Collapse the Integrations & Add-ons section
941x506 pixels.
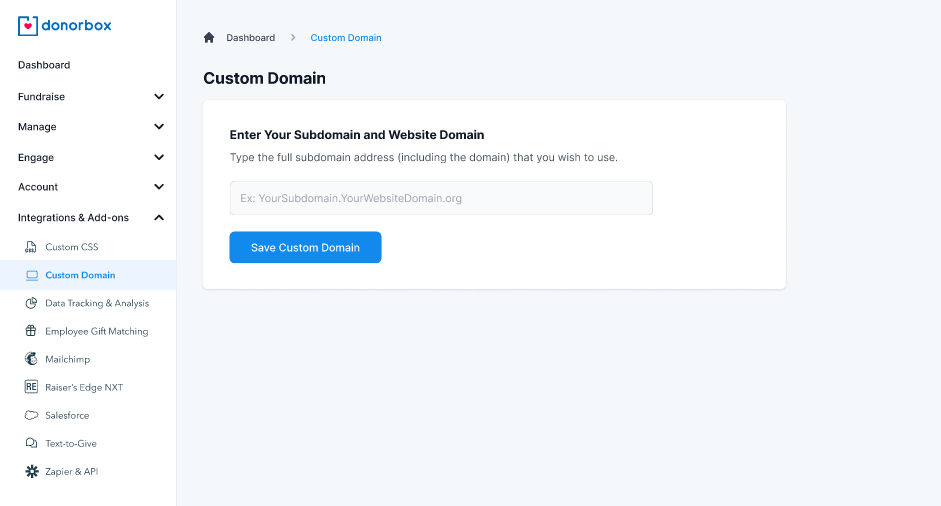coord(159,217)
